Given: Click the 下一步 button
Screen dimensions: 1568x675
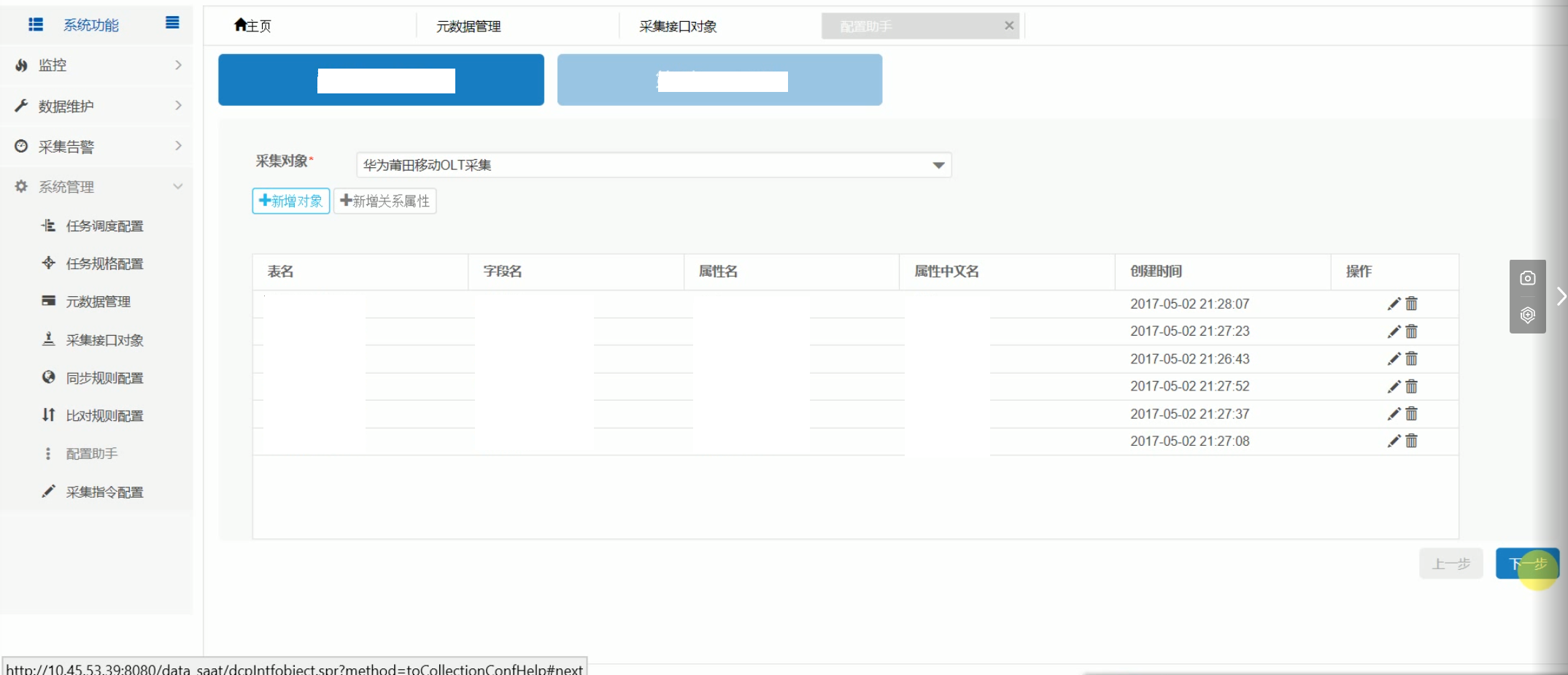Looking at the screenshot, I should tap(1527, 563).
